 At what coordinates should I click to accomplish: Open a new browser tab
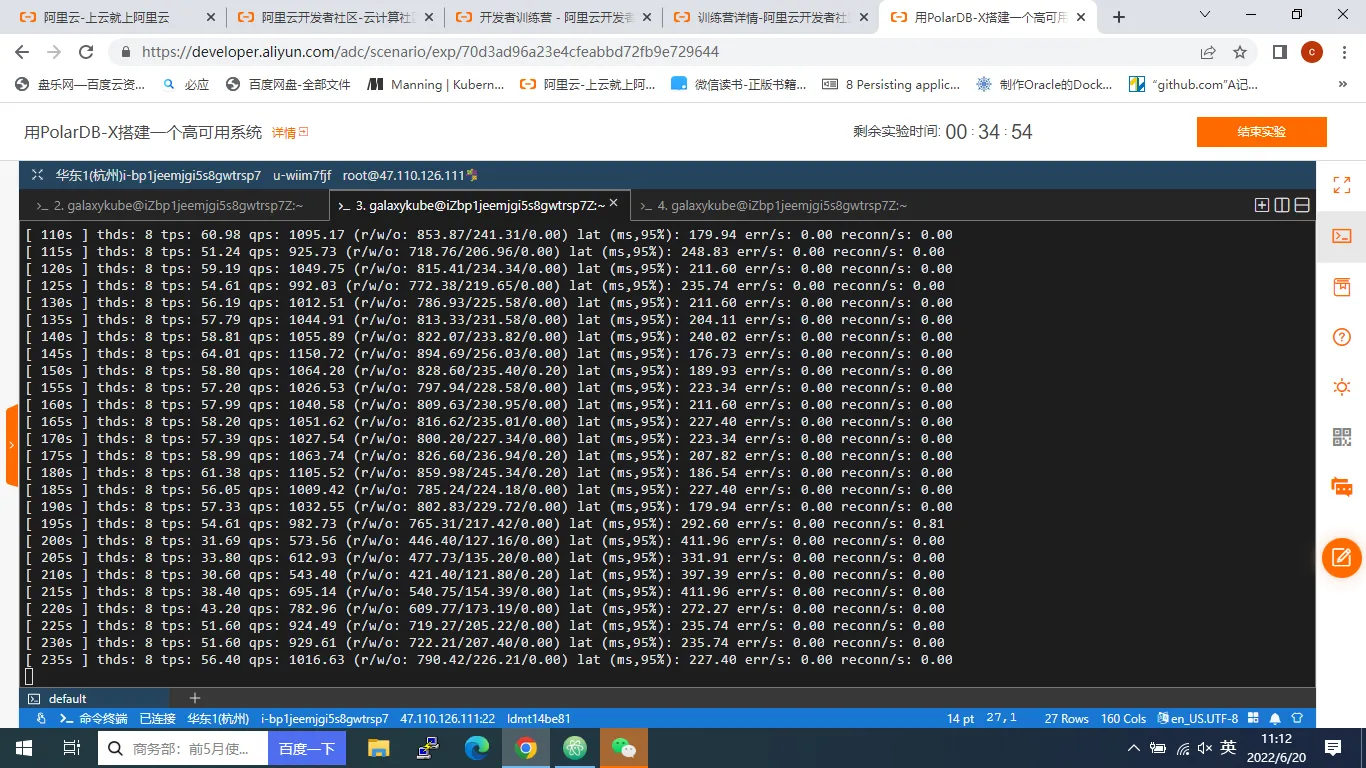tap(1119, 17)
